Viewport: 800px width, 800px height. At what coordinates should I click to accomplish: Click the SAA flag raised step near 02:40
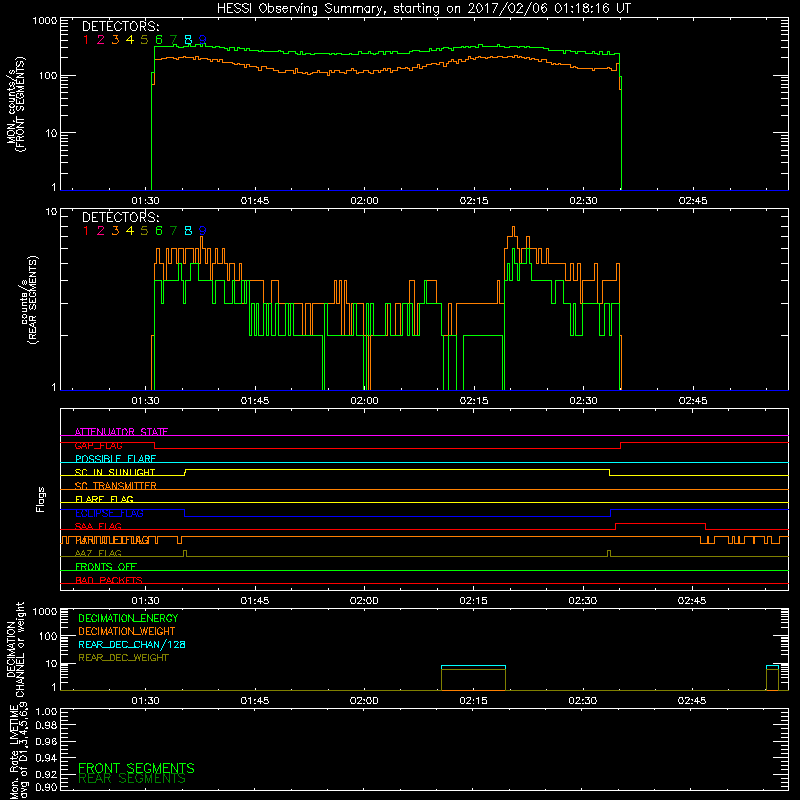661,524
